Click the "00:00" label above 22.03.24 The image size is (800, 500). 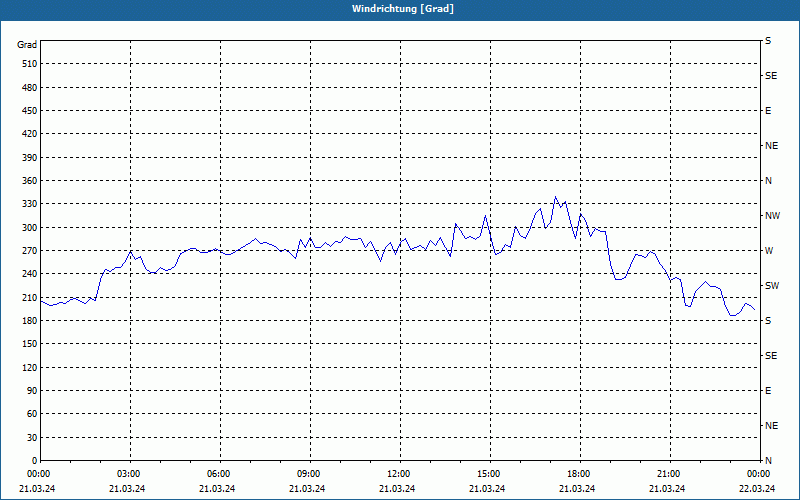[760, 474]
